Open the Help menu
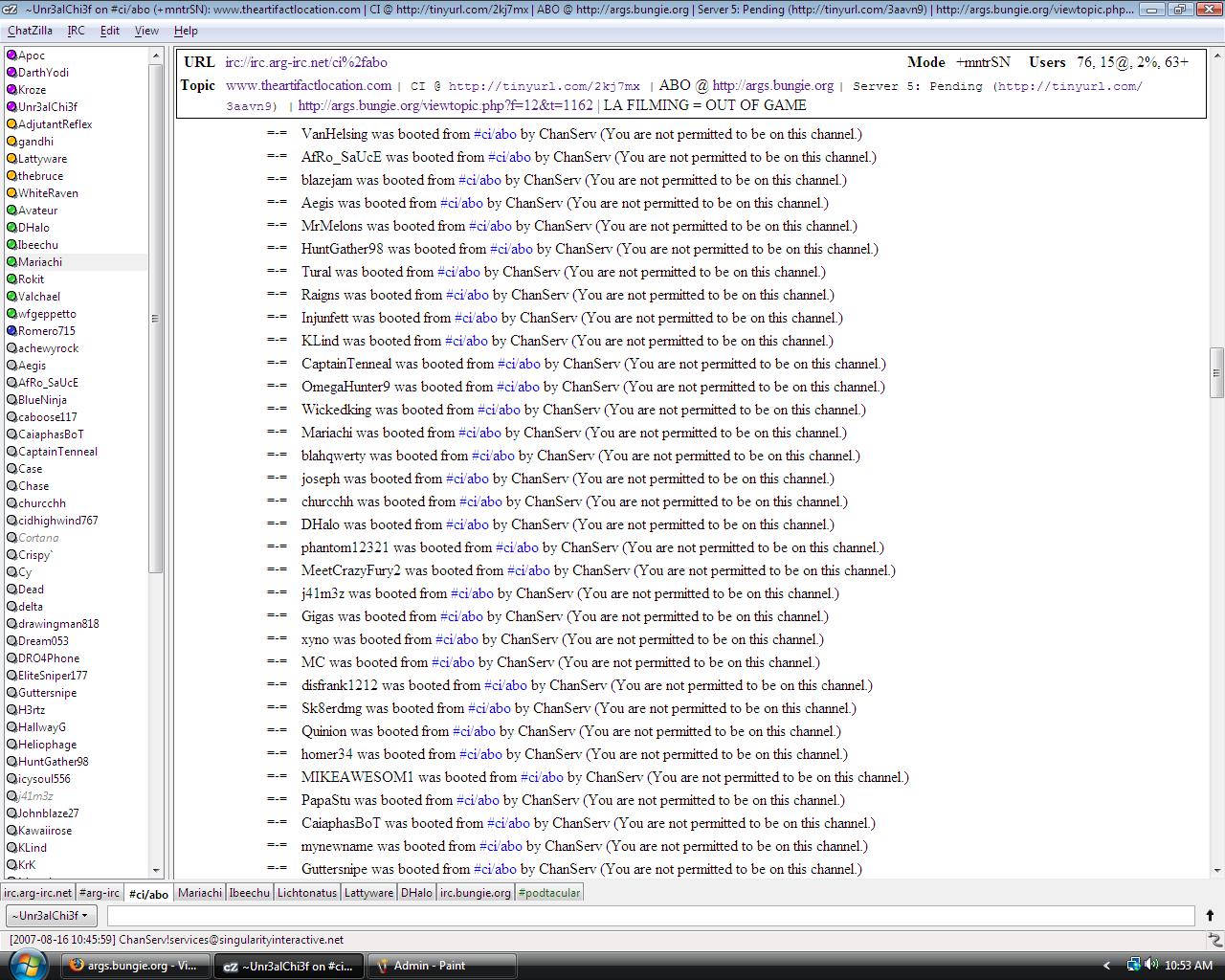 (186, 31)
